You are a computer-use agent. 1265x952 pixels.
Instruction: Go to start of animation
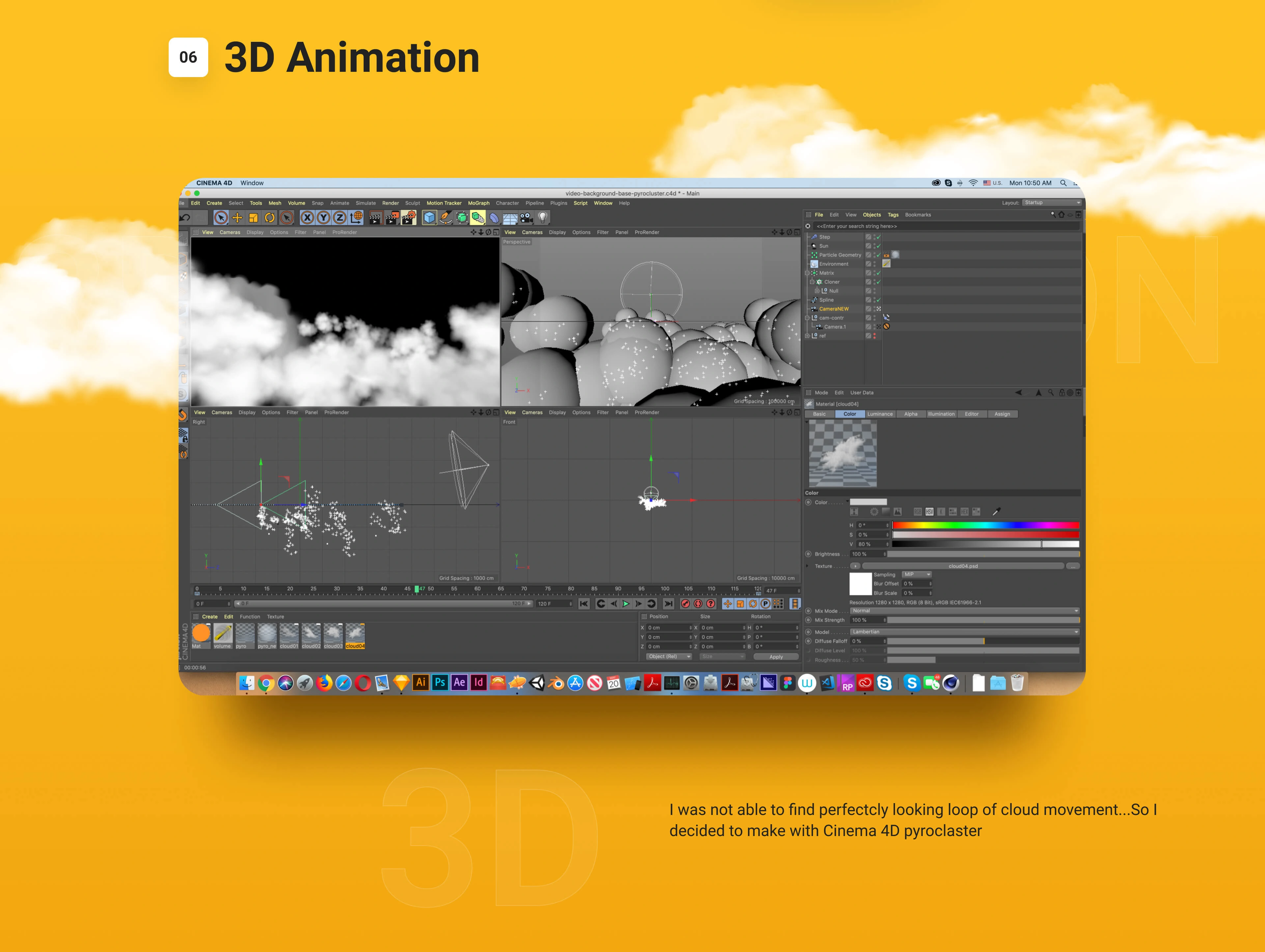point(584,604)
